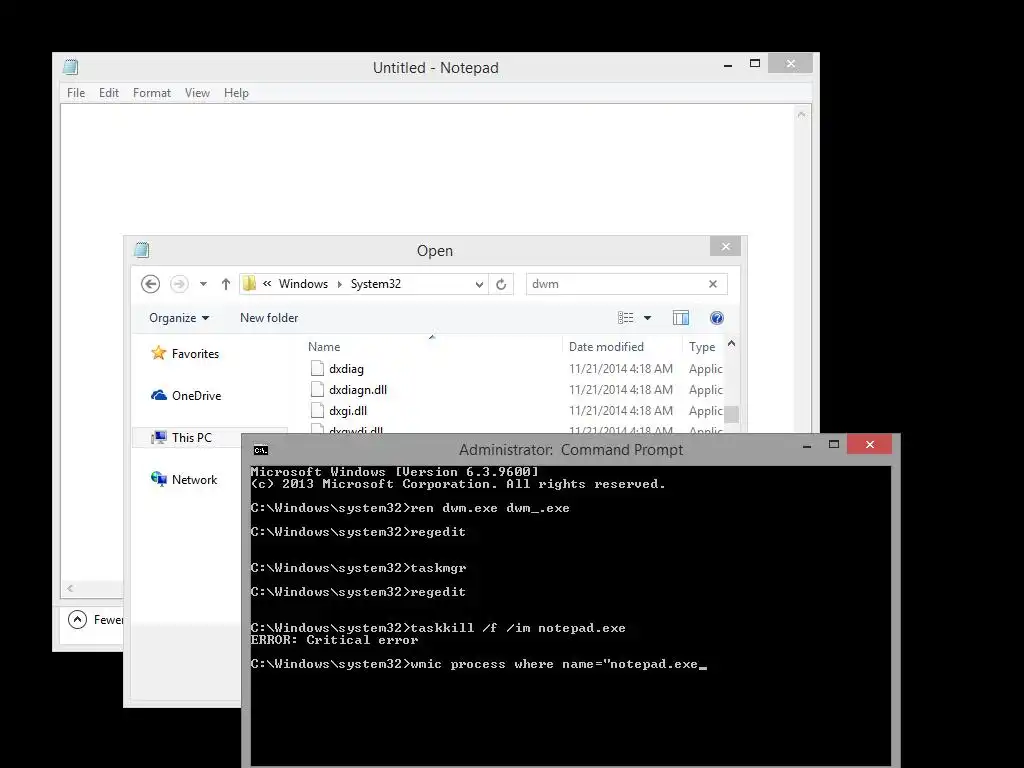Open help in the Open dialog
Viewport: 1024px width, 768px height.
[x=716, y=318]
